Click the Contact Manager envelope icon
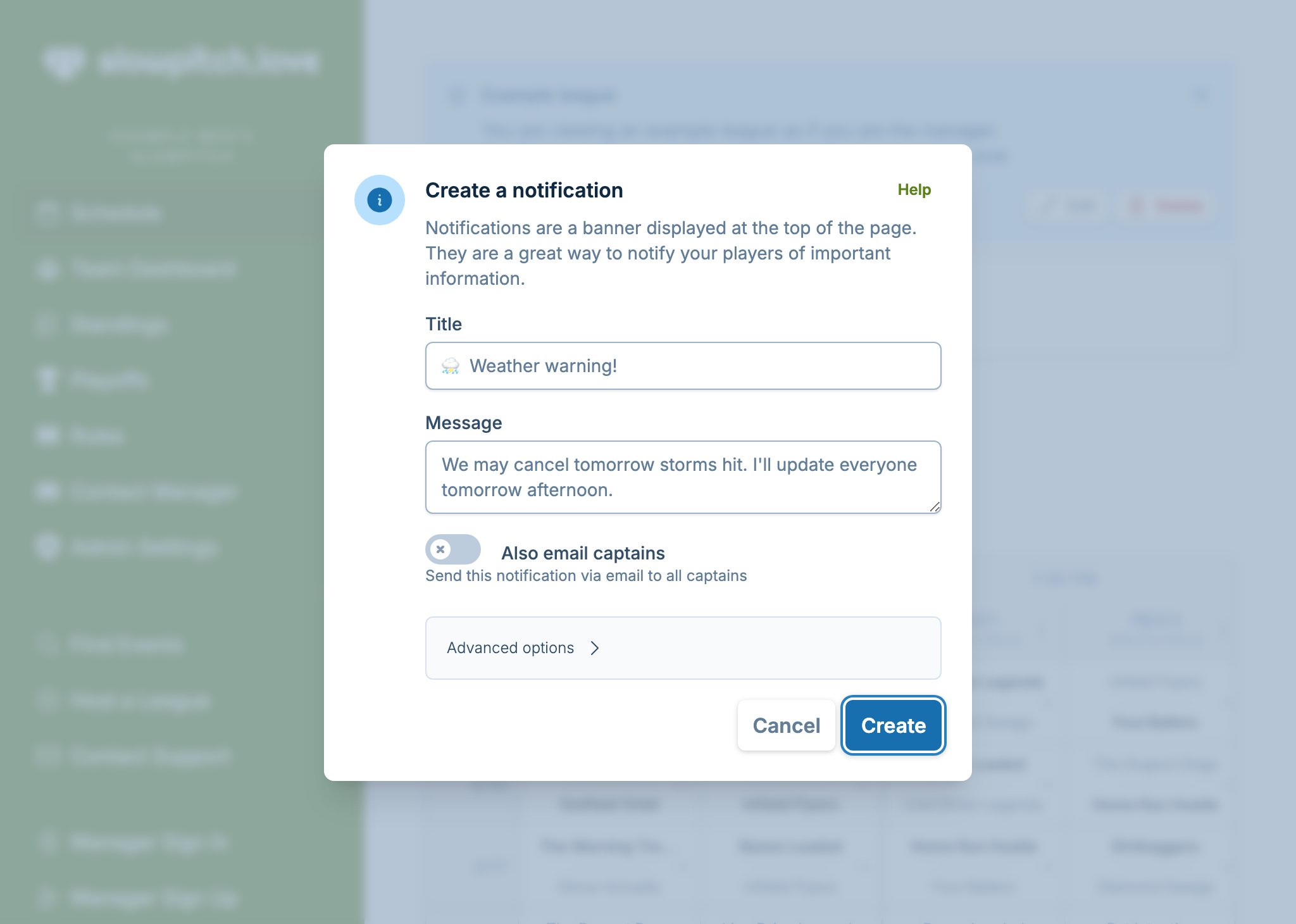 pos(47,492)
